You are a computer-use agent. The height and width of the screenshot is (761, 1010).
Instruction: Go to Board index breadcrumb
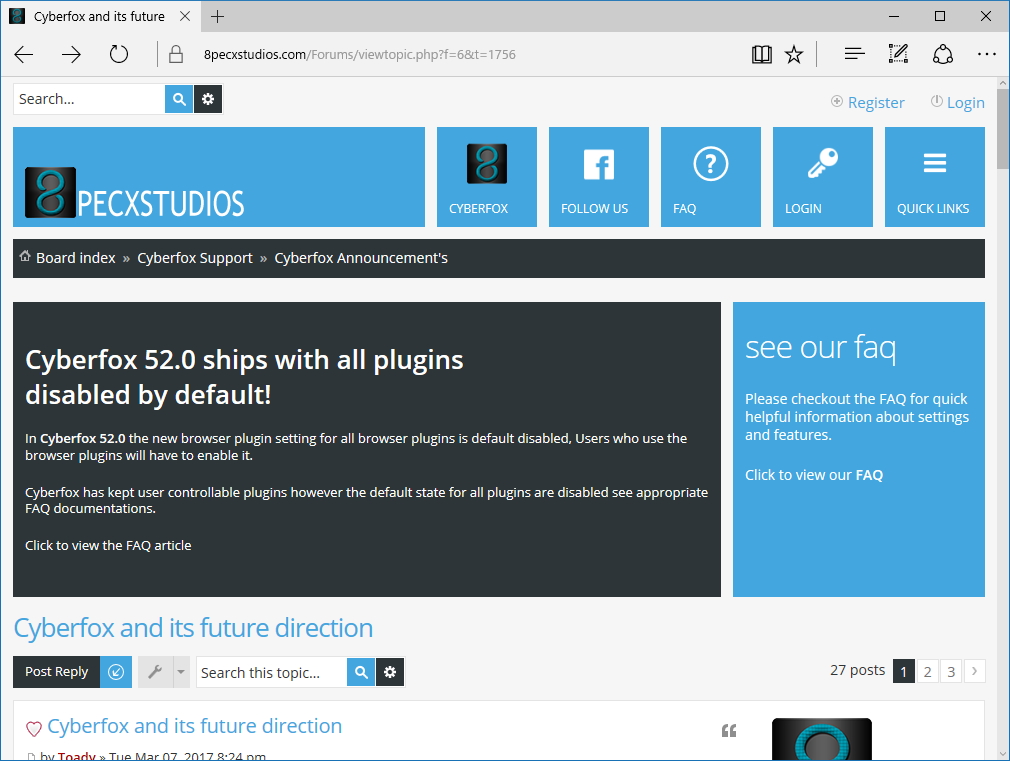pyautogui.click(x=75, y=258)
